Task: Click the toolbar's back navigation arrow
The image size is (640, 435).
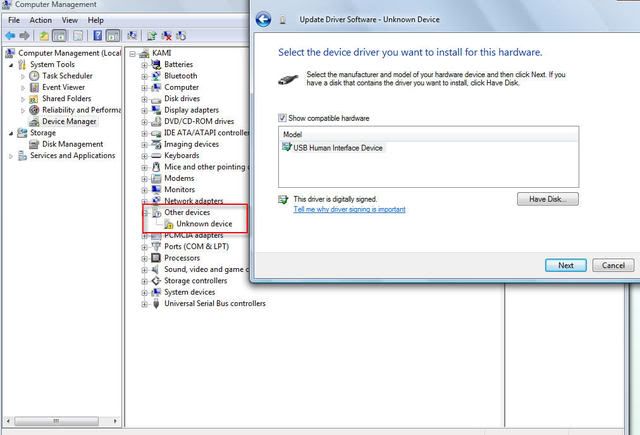Action: pyautogui.click(x=12, y=36)
